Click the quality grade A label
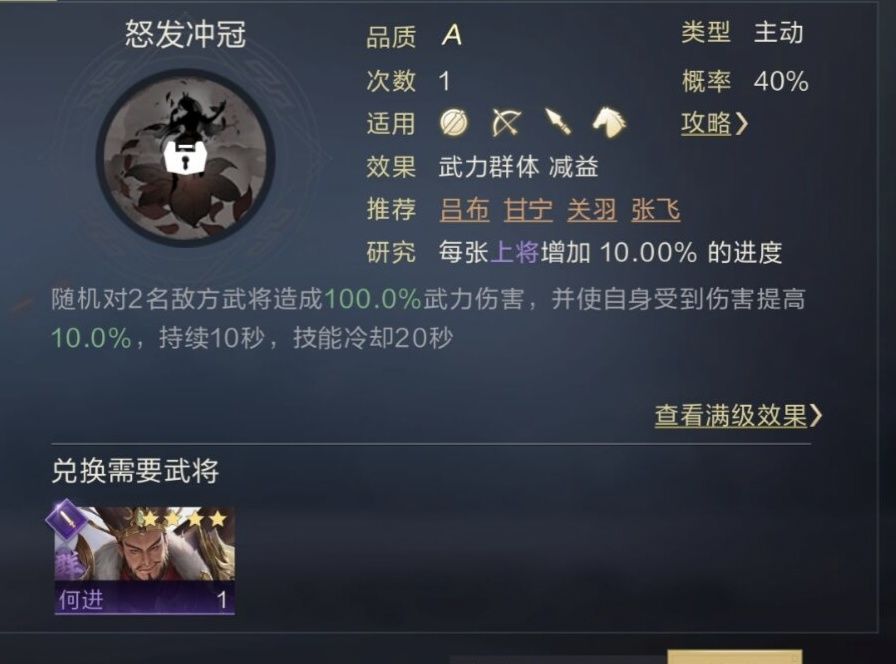The image size is (896, 664). [451, 35]
